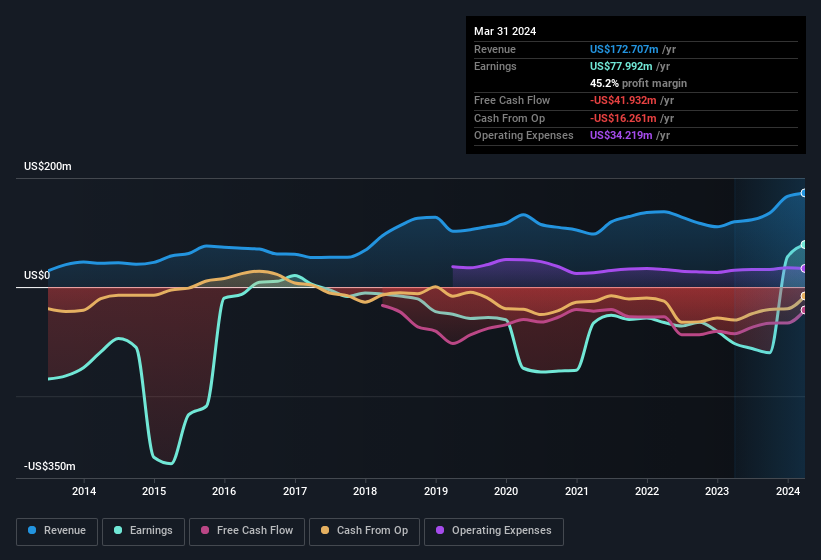821x560 pixels.
Task: Click the 2017 x-axis label
Action: [x=295, y=491]
